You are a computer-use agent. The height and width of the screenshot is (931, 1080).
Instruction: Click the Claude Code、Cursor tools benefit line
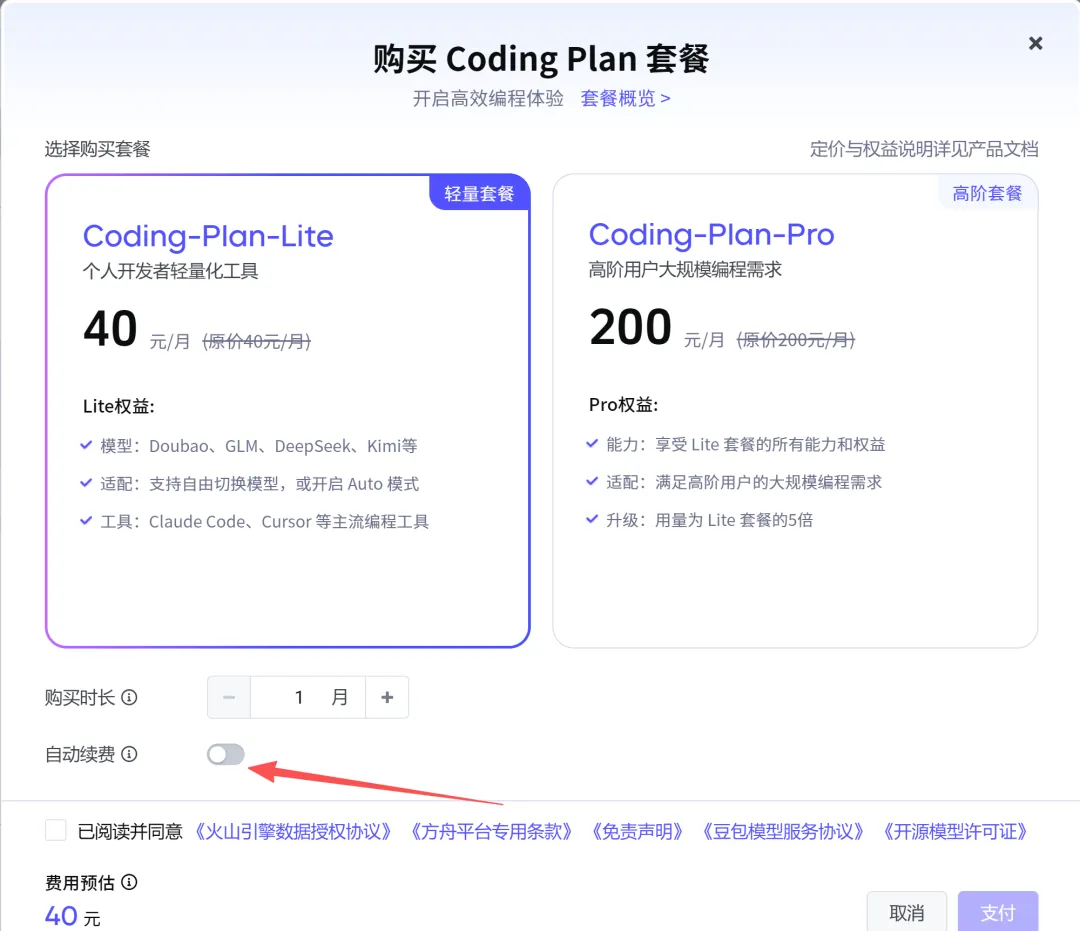click(255, 522)
